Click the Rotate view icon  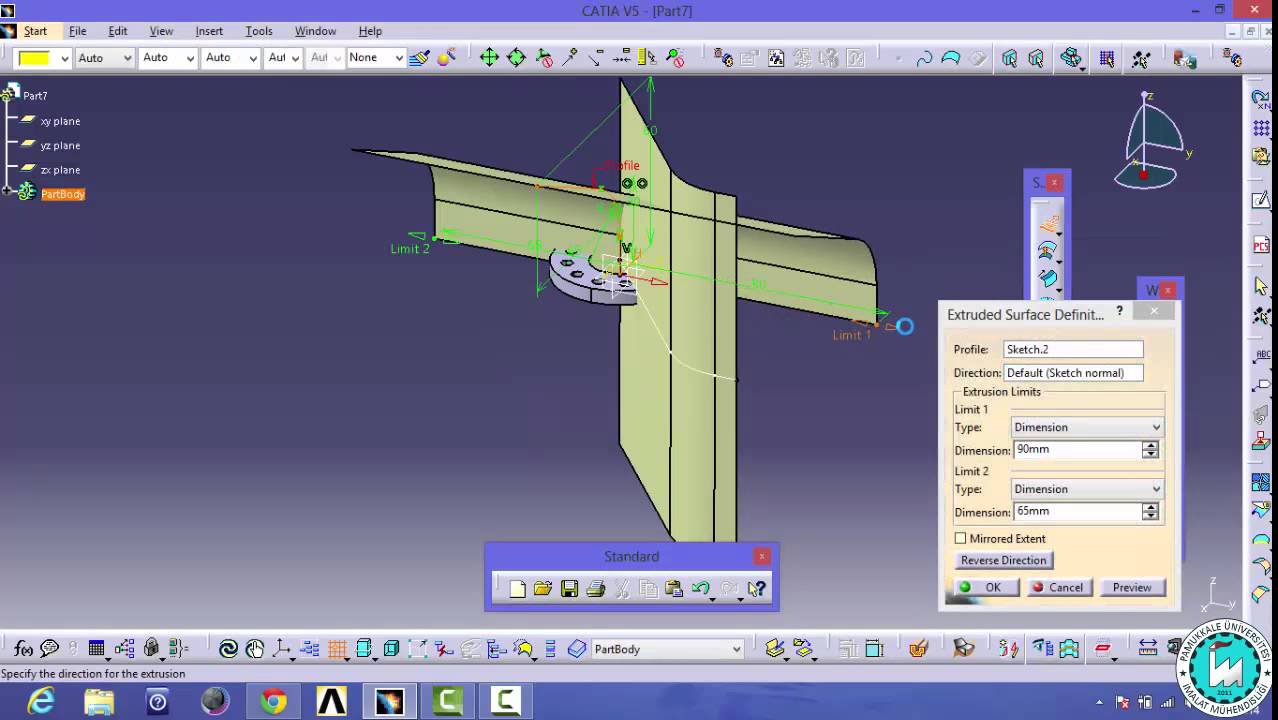(517, 58)
